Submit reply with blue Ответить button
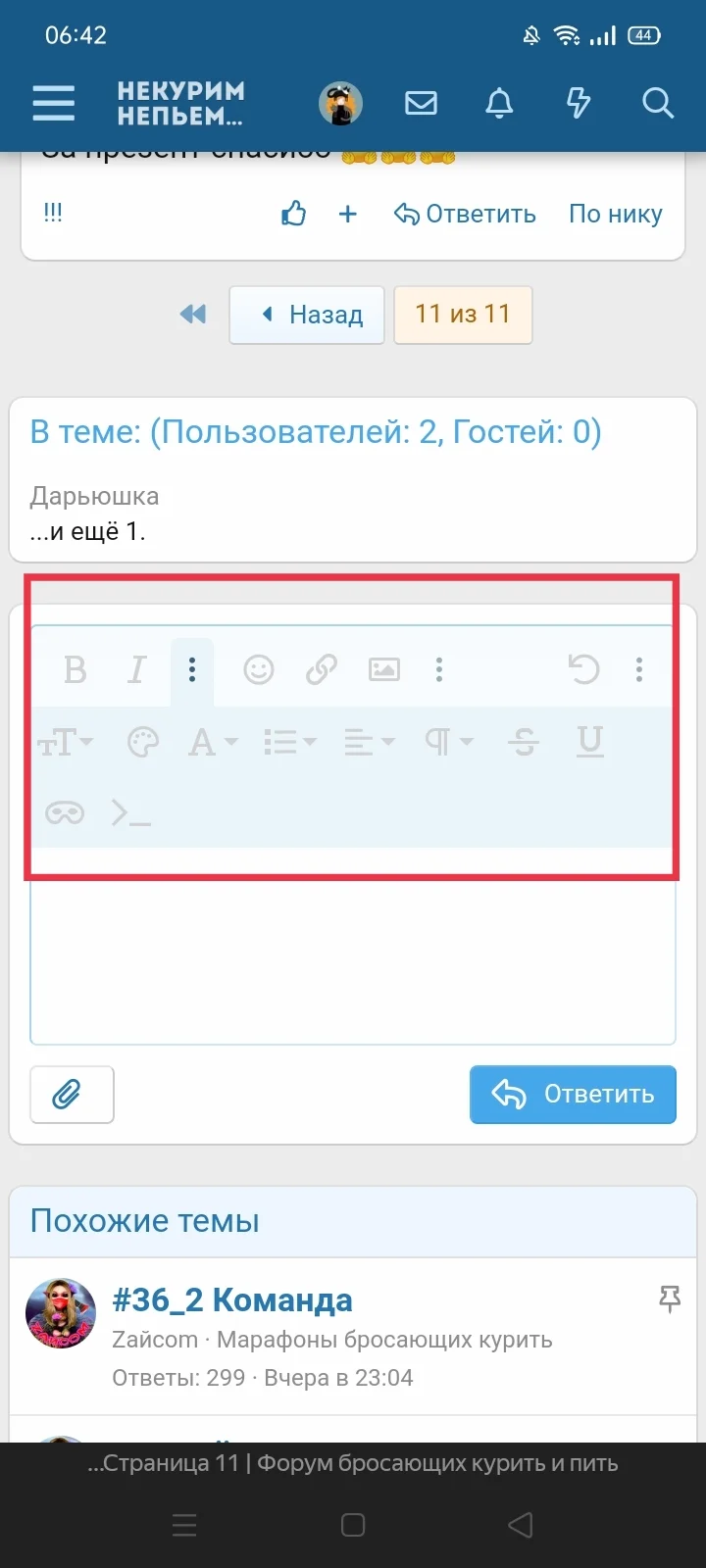This screenshot has height=1568, width=706. click(x=573, y=1094)
